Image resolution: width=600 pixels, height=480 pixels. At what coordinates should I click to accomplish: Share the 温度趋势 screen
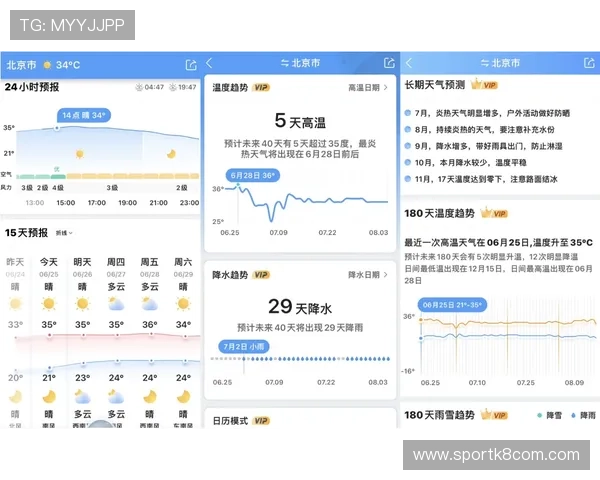(389, 63)
